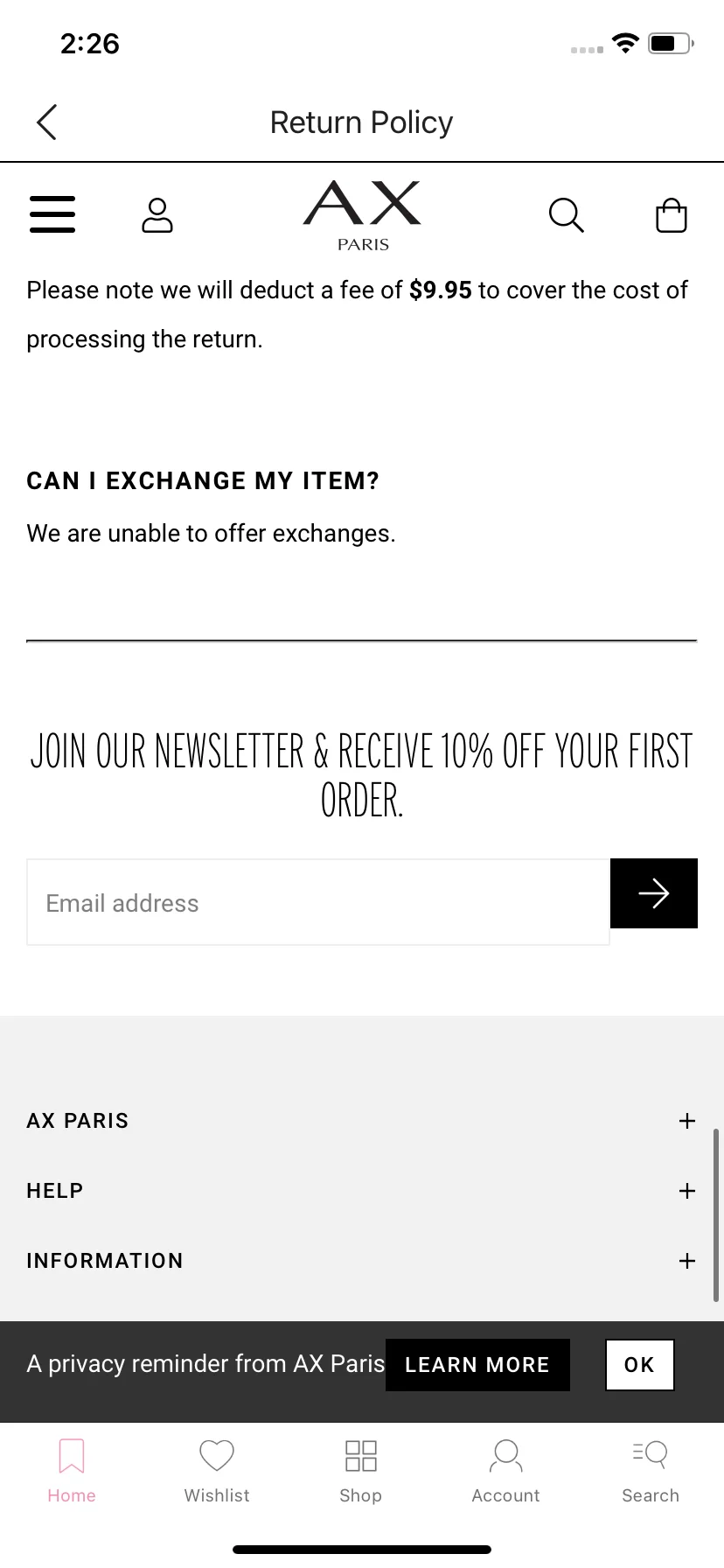
Task: Tap the iOS home indicator bar
Action: pyautogui.click(x=362, y=1550)
